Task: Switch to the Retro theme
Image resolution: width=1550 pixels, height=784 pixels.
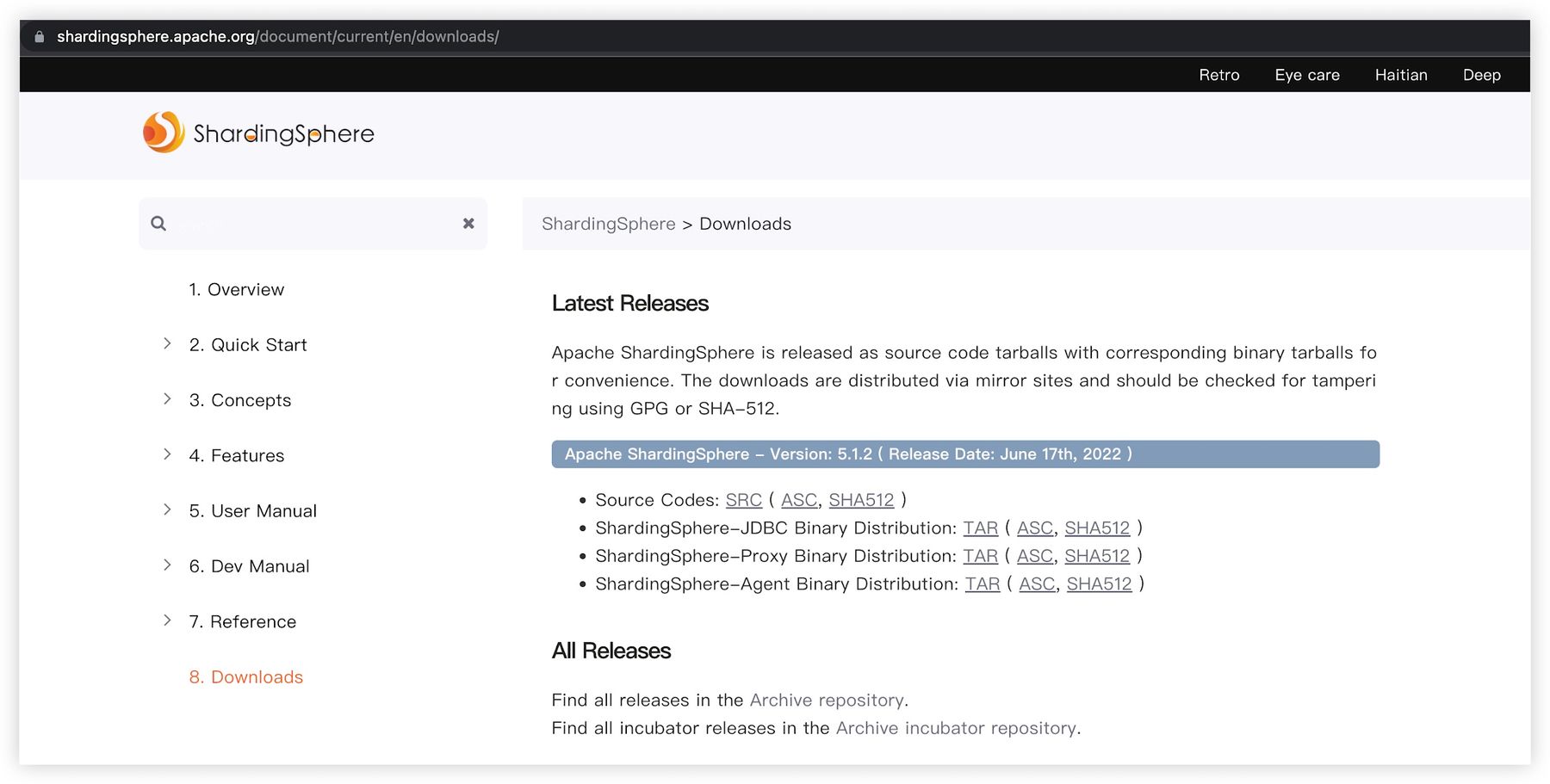Action: click(x=1218, y=75)
